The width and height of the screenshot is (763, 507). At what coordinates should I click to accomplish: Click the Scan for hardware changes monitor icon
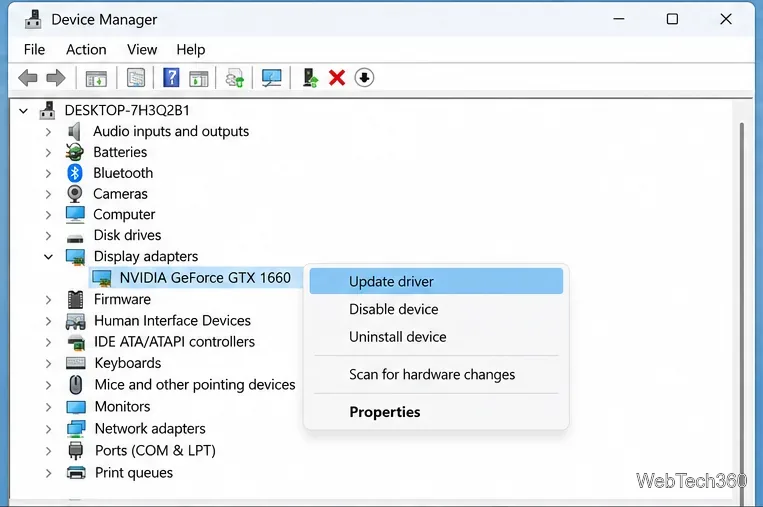click(272, 78)
